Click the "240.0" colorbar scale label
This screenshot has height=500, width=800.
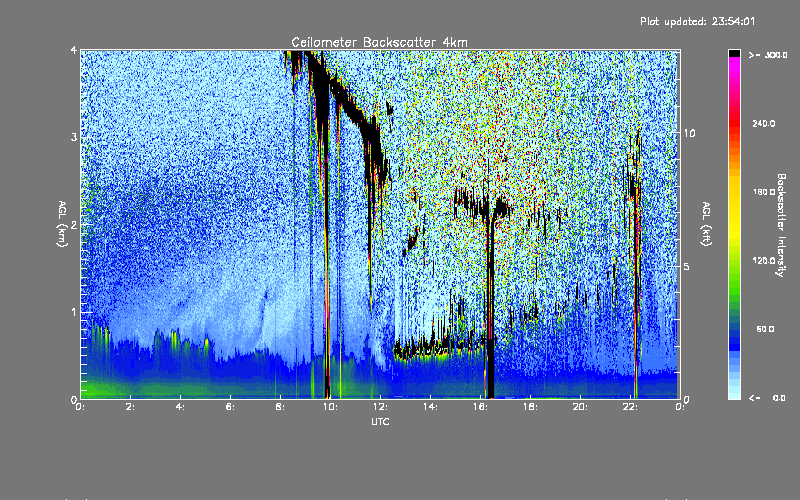[764, 123]
